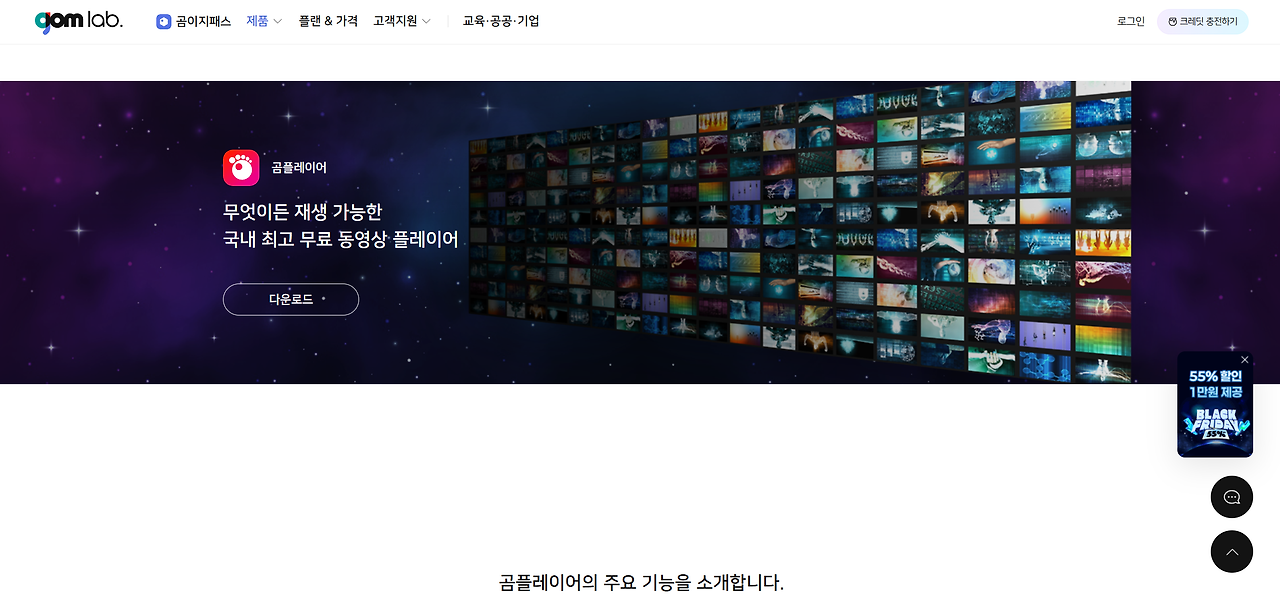Click the GOM Lab logo
Viewport: 1280px width, 595px height.
tap(78, 21)
